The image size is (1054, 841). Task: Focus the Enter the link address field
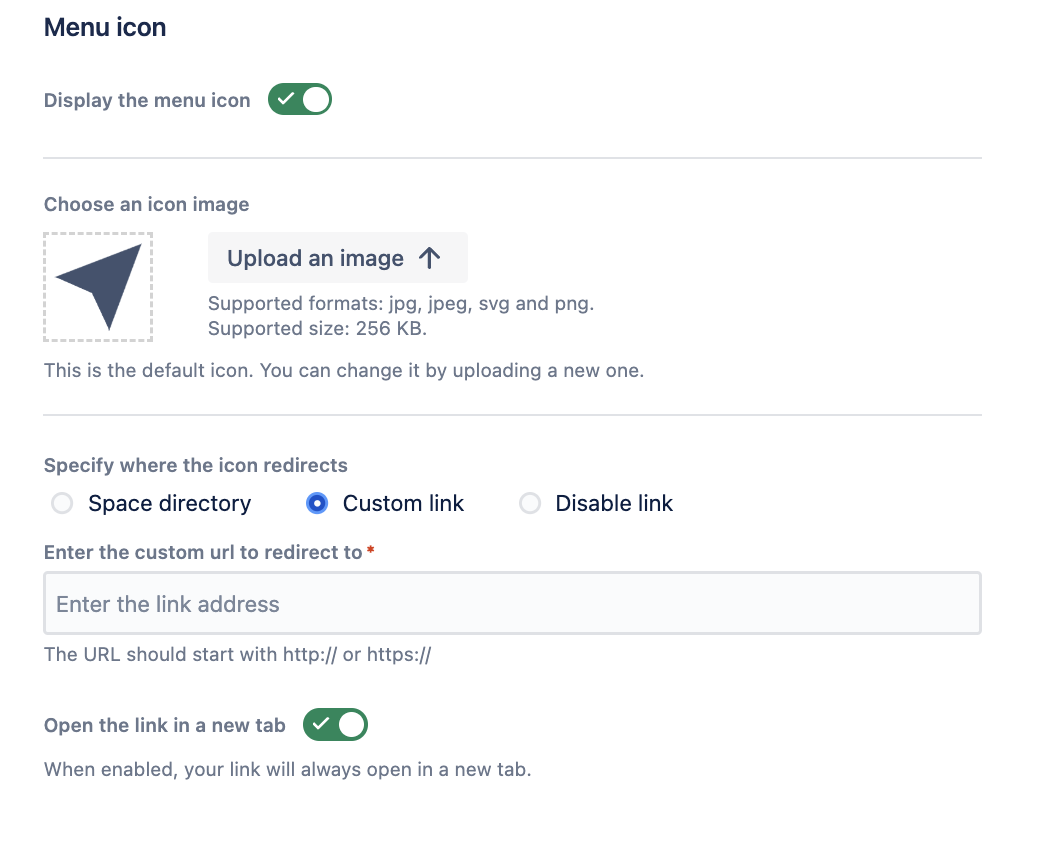click(x=511, y=603)
